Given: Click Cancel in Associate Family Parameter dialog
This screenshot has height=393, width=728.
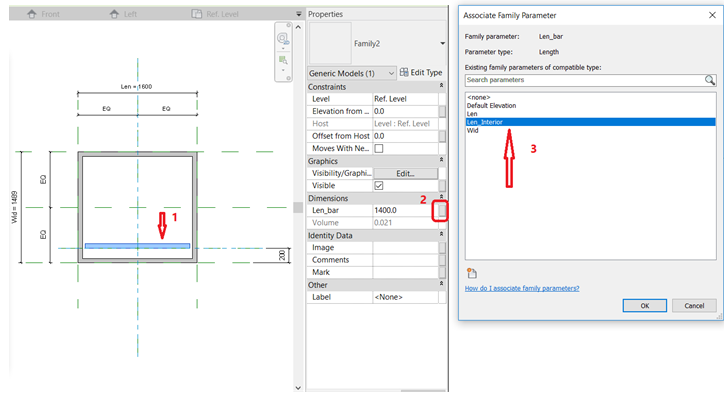Looking at the screenshot, I should click(694, 306).
